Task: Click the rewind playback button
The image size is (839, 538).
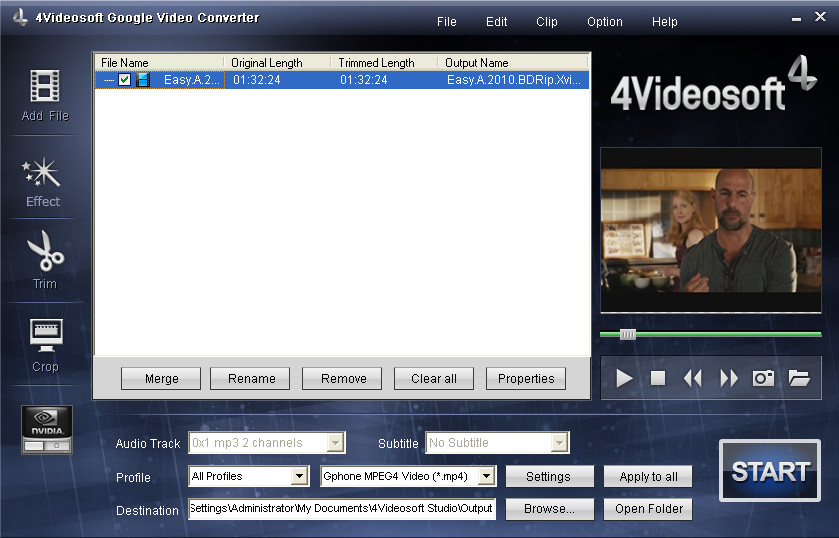Action: tap(692, 378)
